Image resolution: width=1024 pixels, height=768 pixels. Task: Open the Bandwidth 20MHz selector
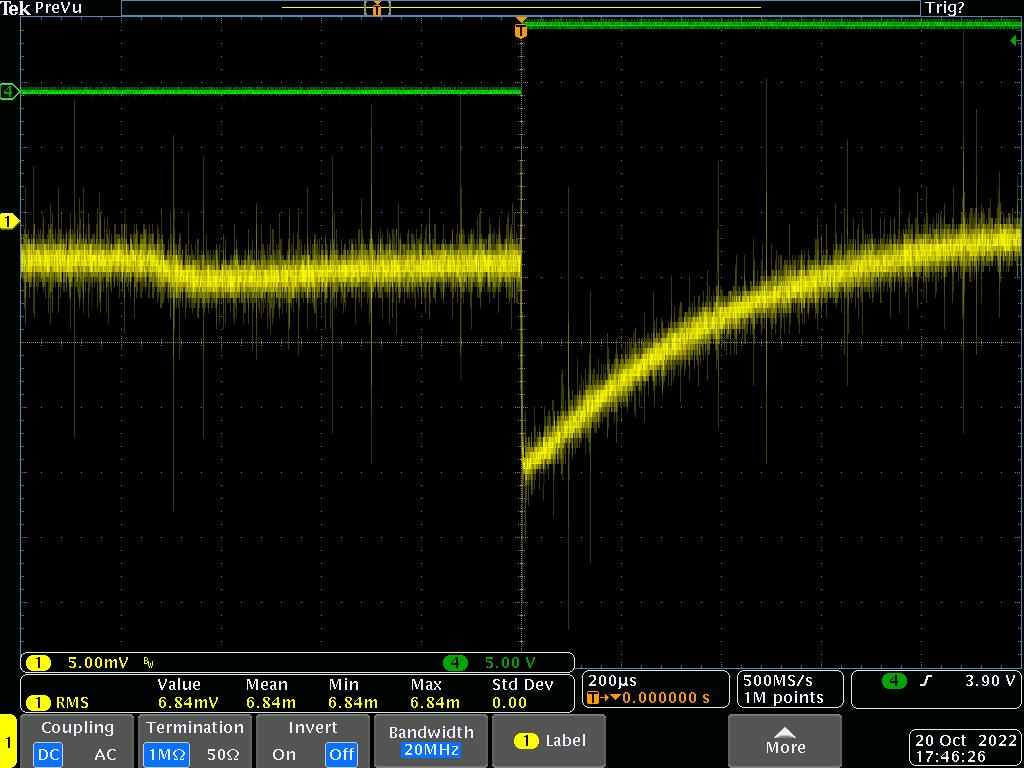431,741
